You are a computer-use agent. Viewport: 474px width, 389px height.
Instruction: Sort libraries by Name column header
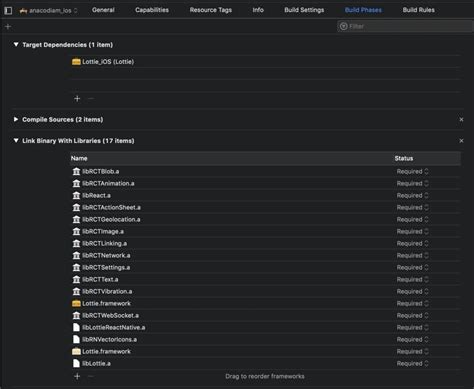[x=79, y=158]
